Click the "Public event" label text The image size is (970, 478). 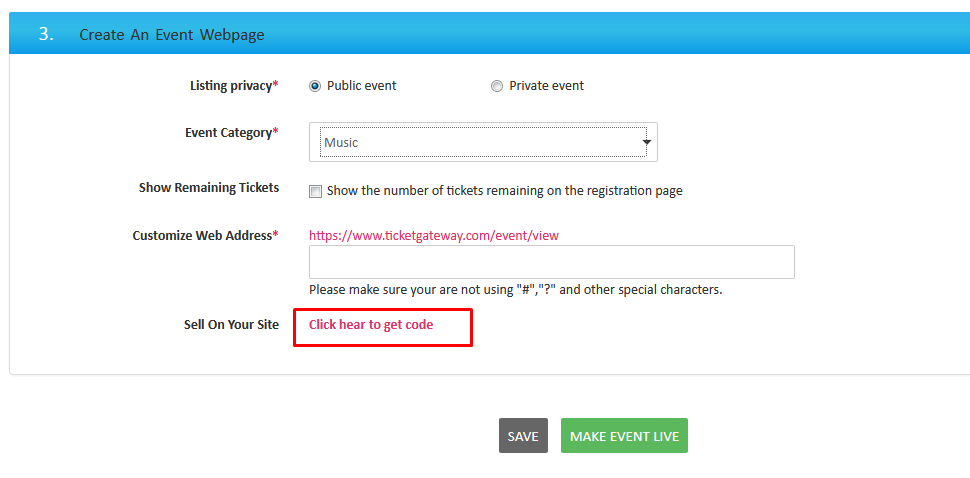pyautogui.click(x=361, y=86)
